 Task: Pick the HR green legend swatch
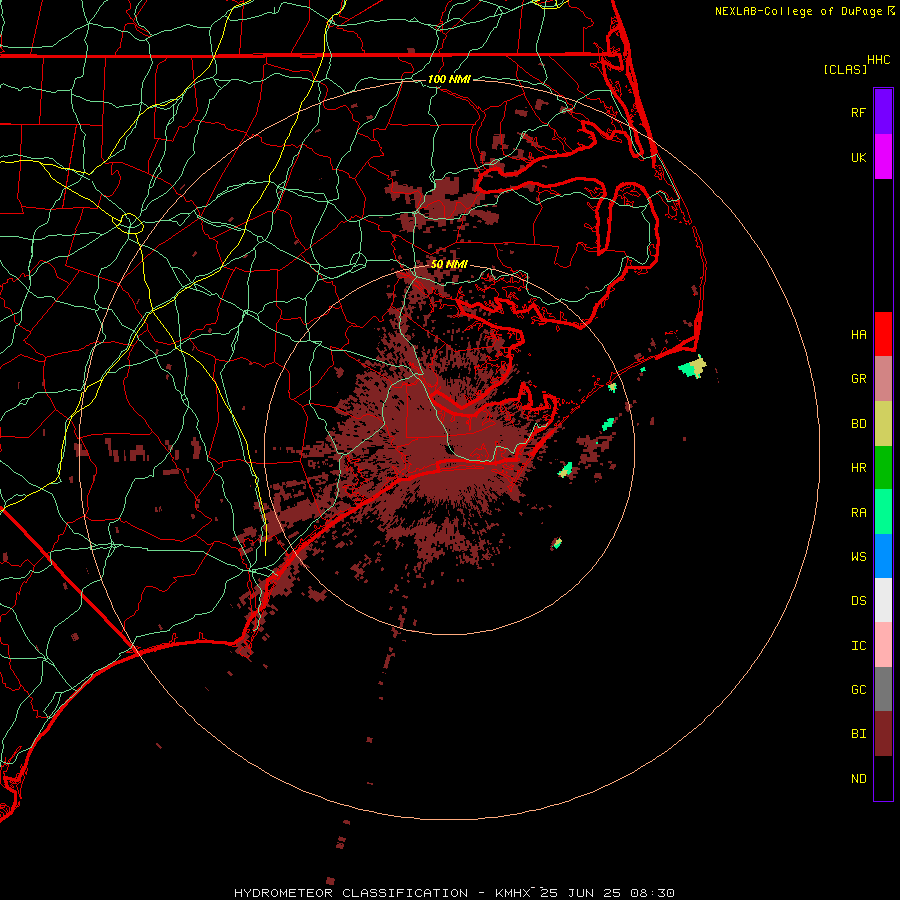[883, 468]
